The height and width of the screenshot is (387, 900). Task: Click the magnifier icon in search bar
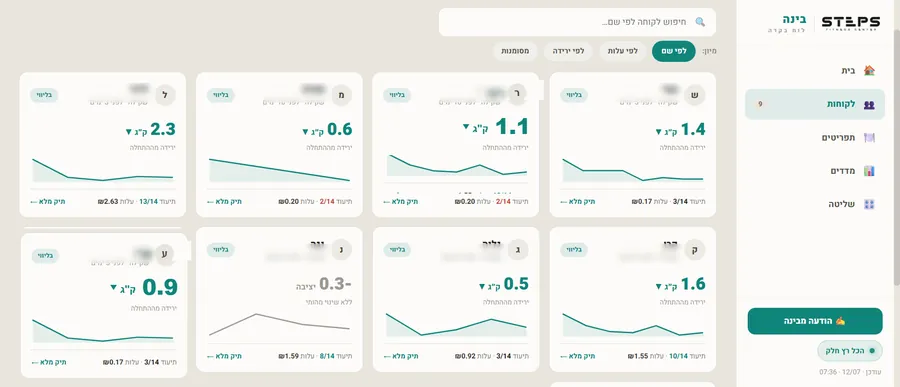coord(700,22)
